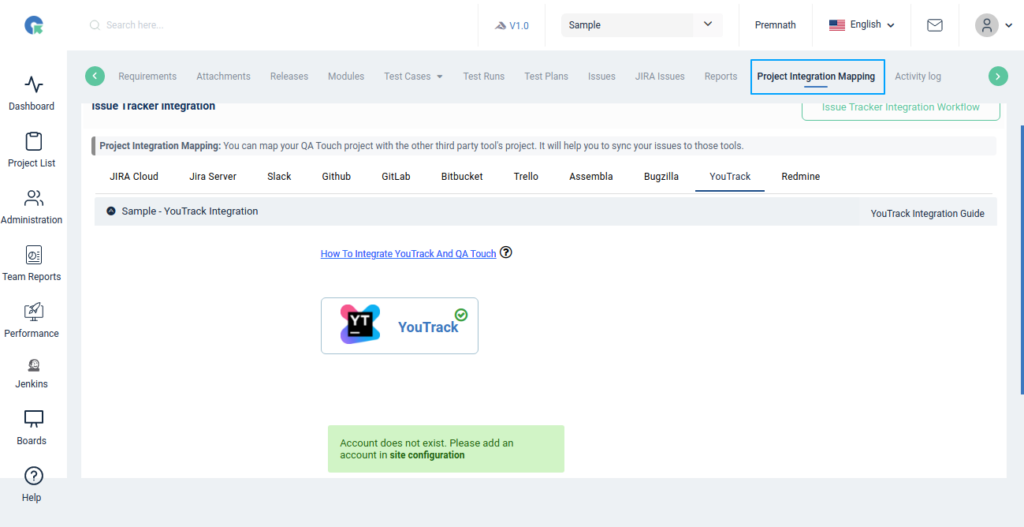Switch to the JIRA Cloud tab

click(x=134, y=177)
